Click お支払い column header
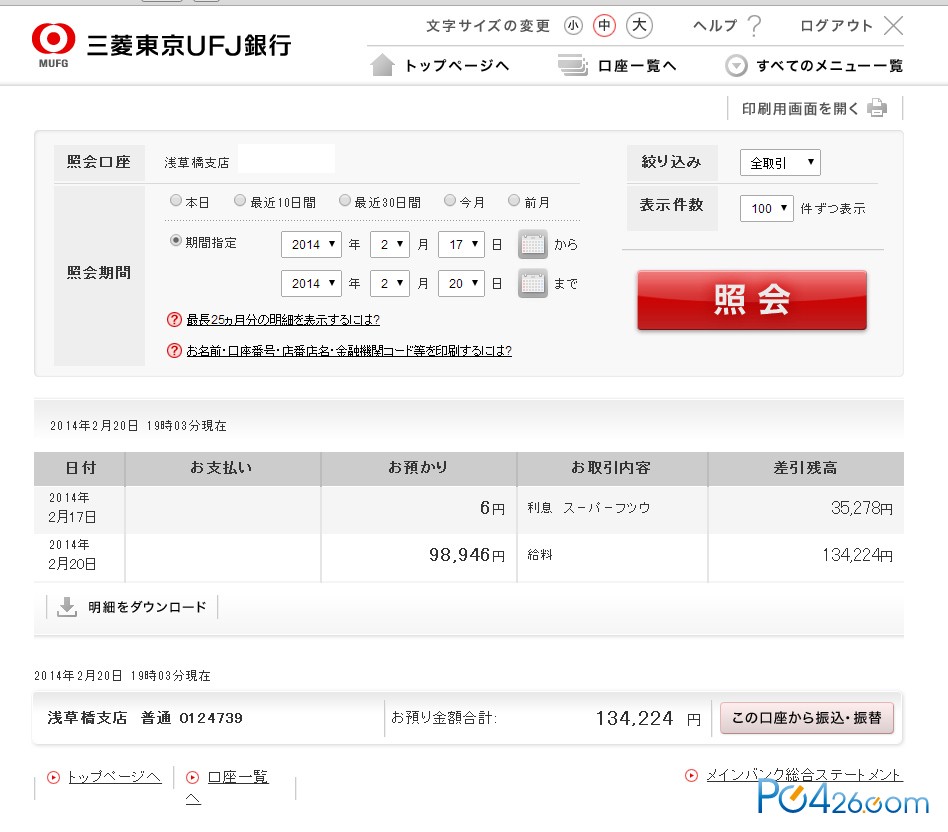The width and height of the screenshot is (948, 832). [x=222, y=468]
